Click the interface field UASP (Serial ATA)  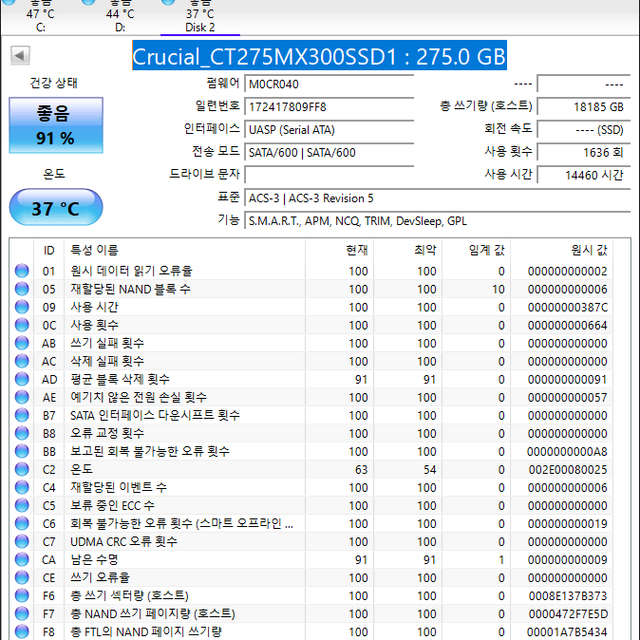pyautogui.click(x=329, y=130)
